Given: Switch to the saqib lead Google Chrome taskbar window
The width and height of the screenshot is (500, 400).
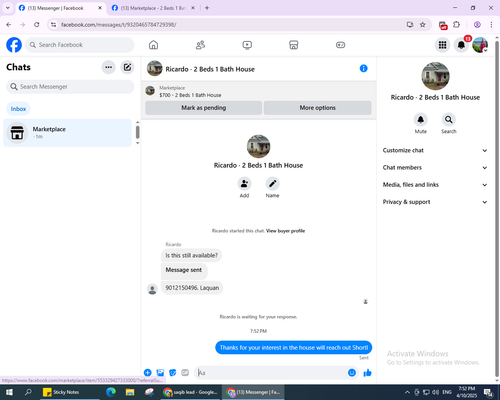Looking at the screenshot, I should tap(191, 392).
